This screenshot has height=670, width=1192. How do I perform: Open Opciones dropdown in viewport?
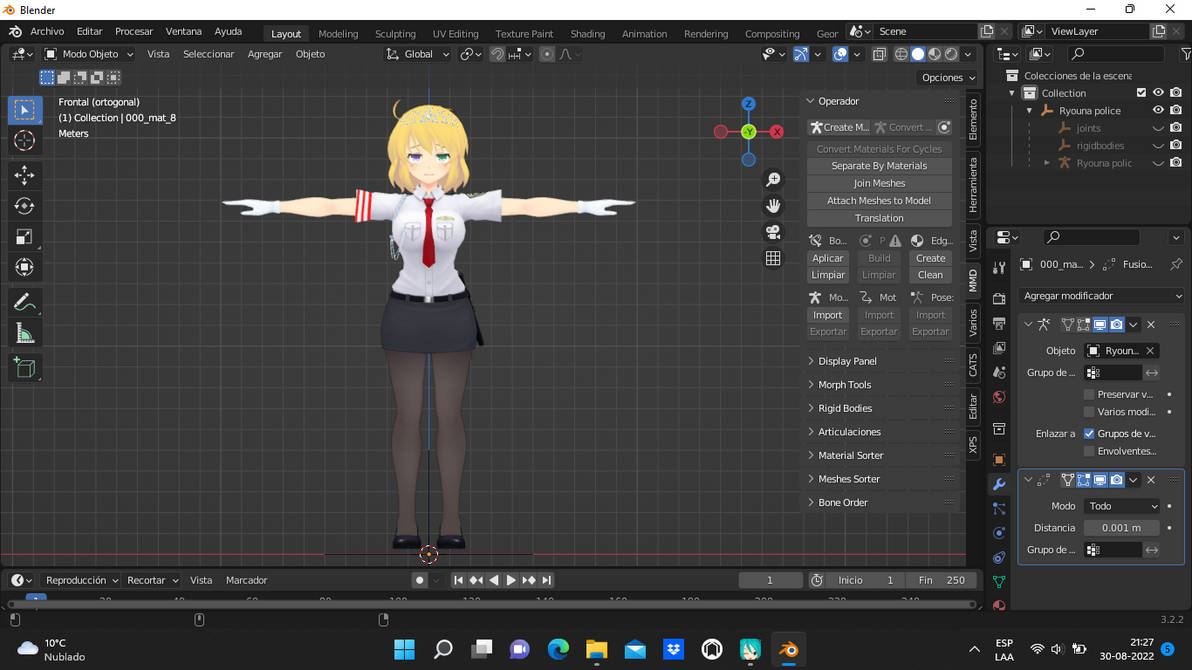(948, 78)
